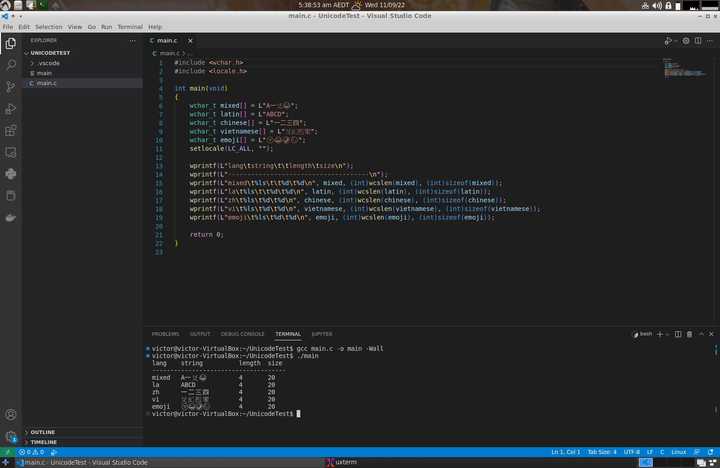Viewport: 720px width, 468px height.
Task: Open the Search view in activity bar
Action: [x=11, y=65]
